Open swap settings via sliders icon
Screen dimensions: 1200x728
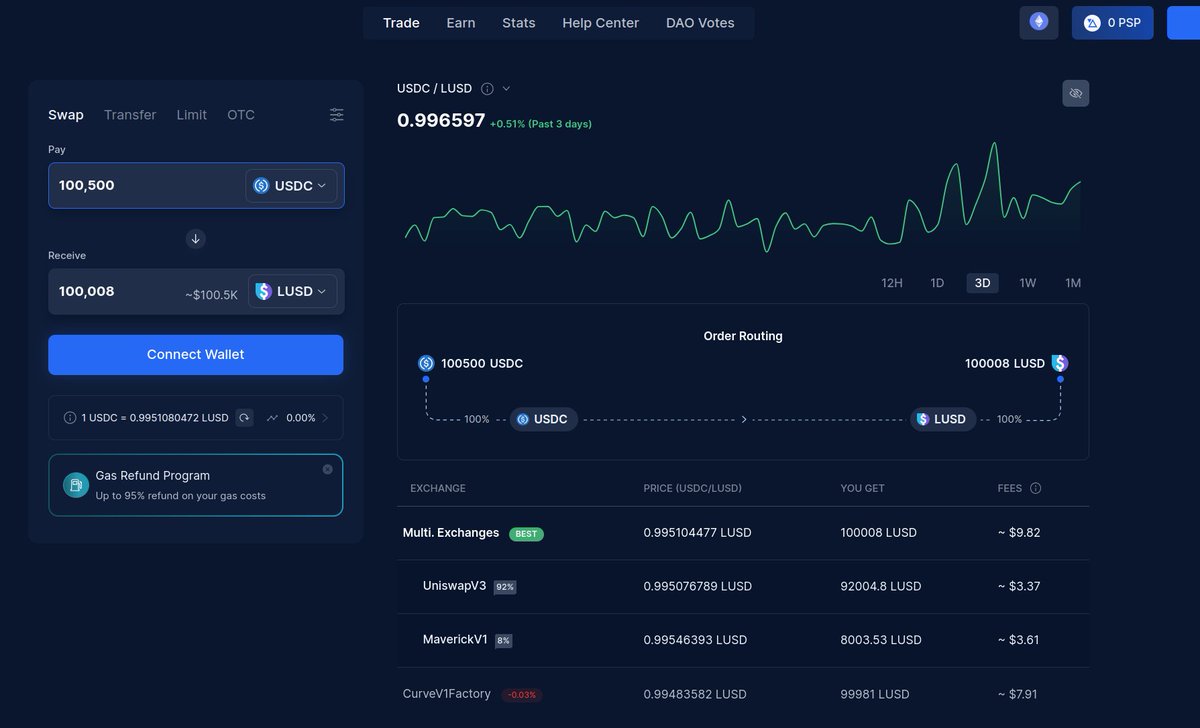[336, 114]
